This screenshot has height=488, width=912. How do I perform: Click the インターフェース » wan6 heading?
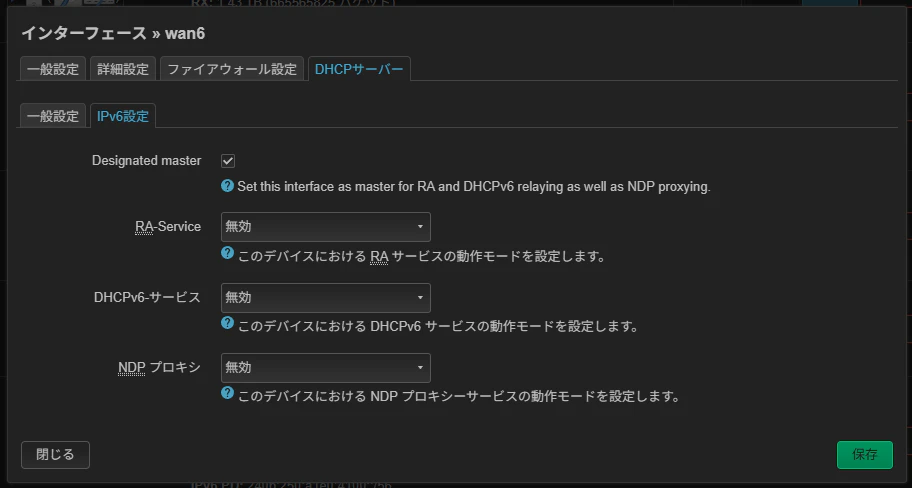tap(113, 33)
